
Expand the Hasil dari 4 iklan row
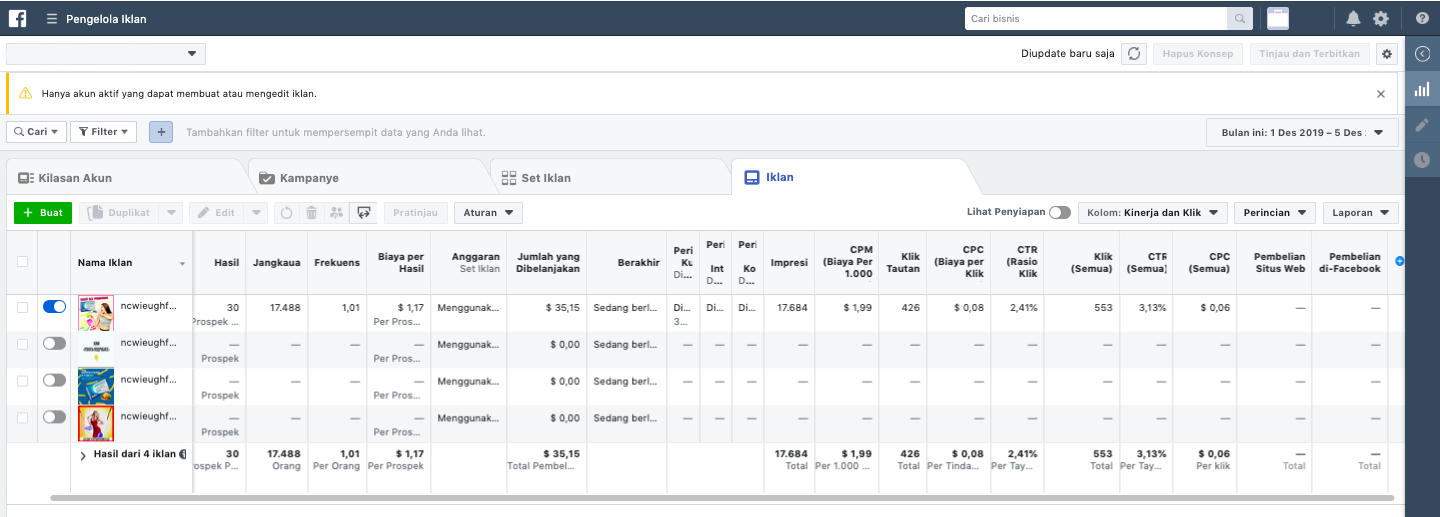click(x=83, y=455)
